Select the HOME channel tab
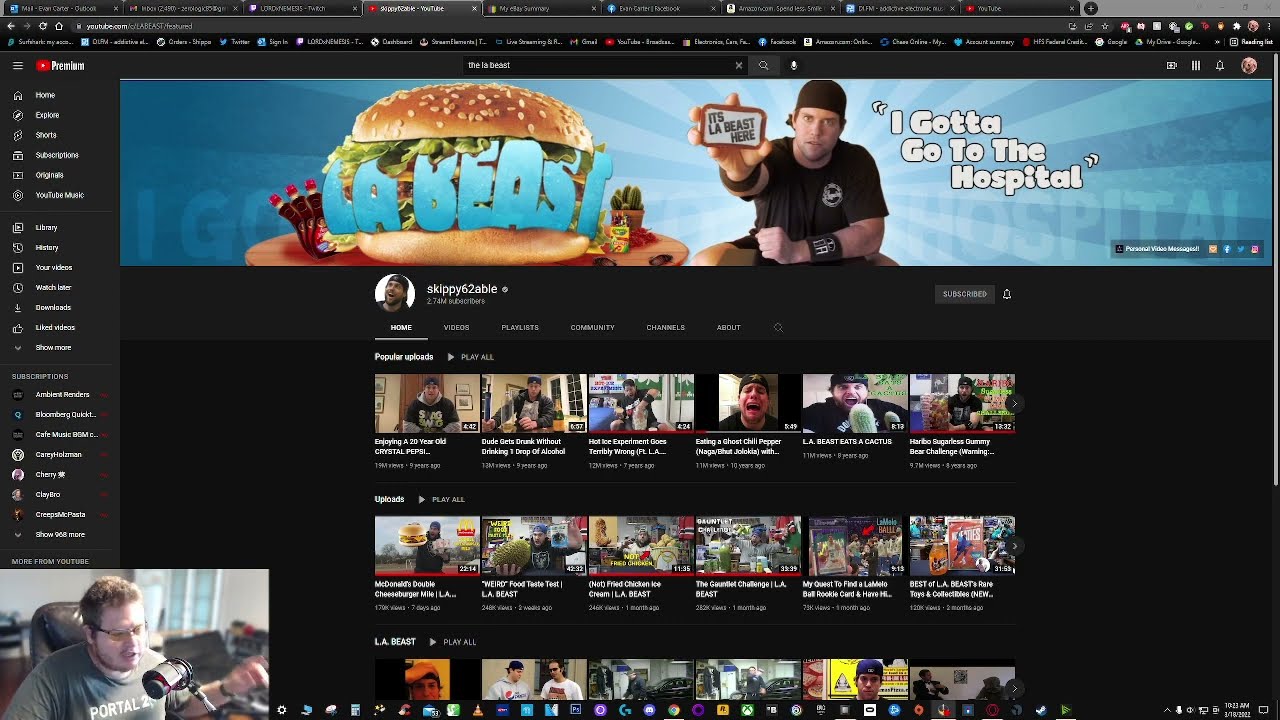This screenshot has height=720, width=1280. point(401,328)
